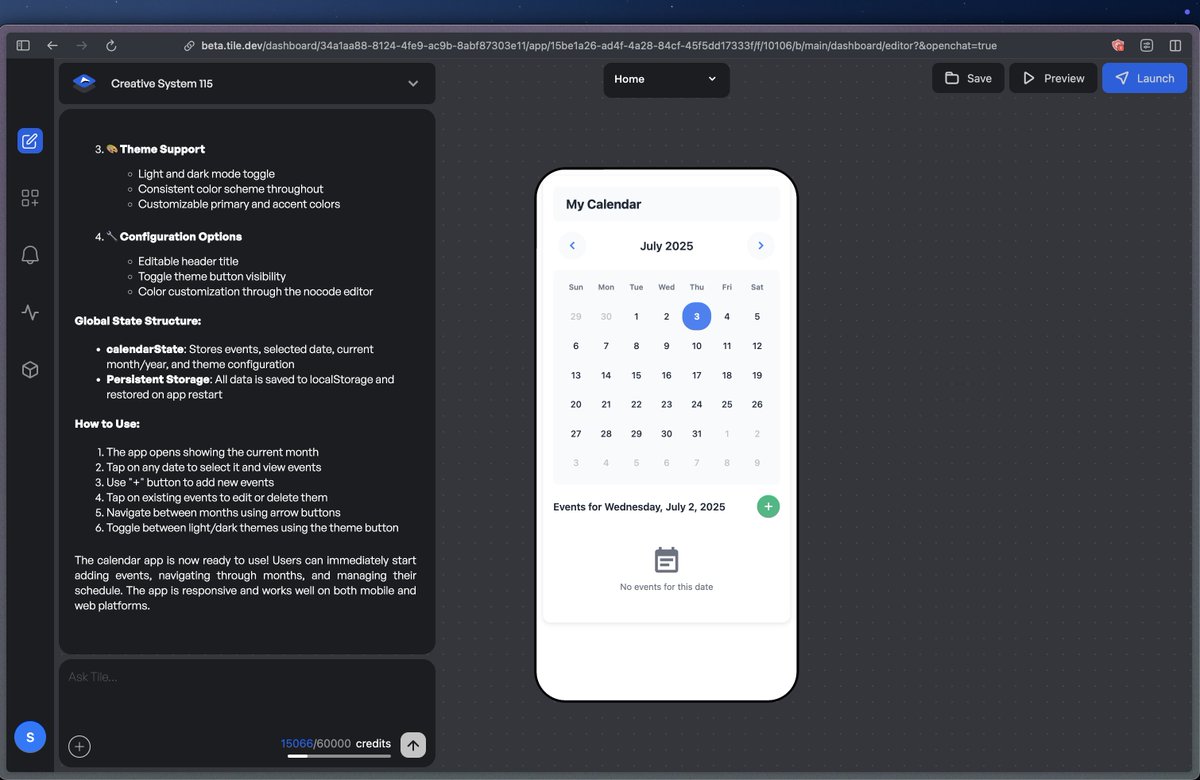Open the components panel from the sidebar
Screen dimensions: 1200x780
click(30, 197)
